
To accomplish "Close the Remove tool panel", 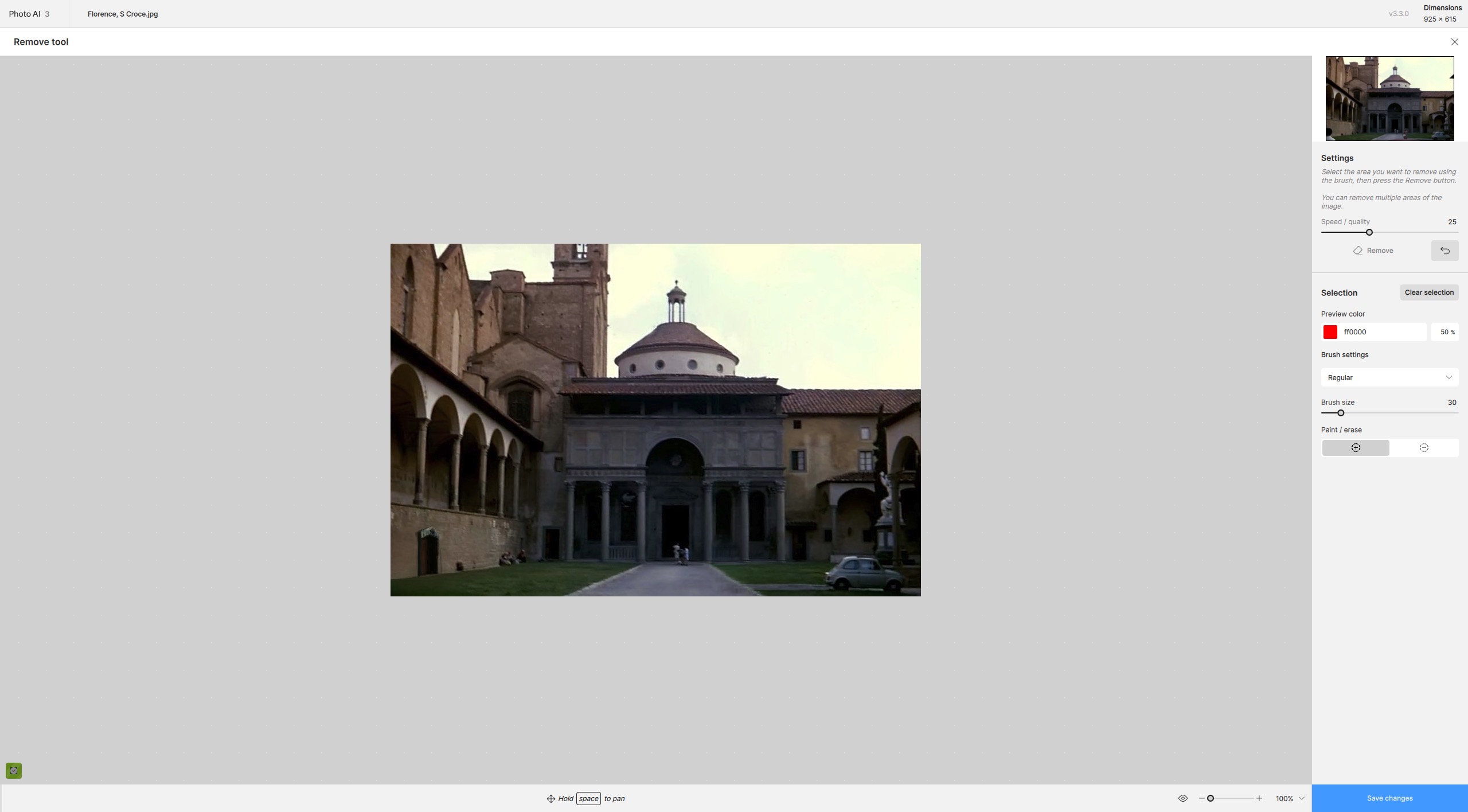I will click(x=1454, y=42).
